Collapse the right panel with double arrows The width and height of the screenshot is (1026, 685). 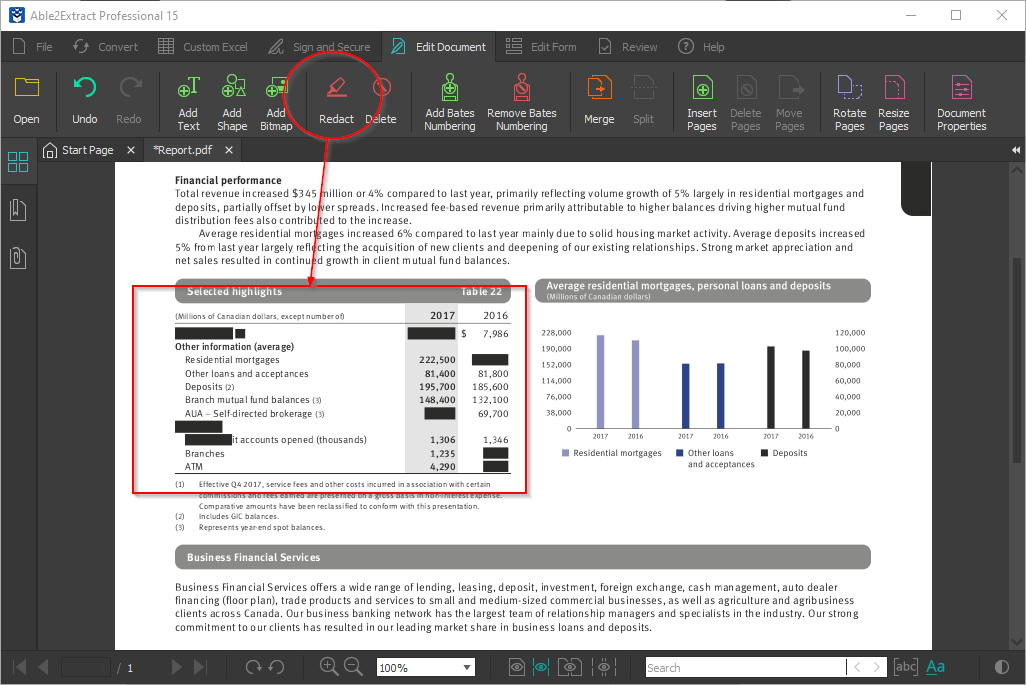[x=1014, y=149]
